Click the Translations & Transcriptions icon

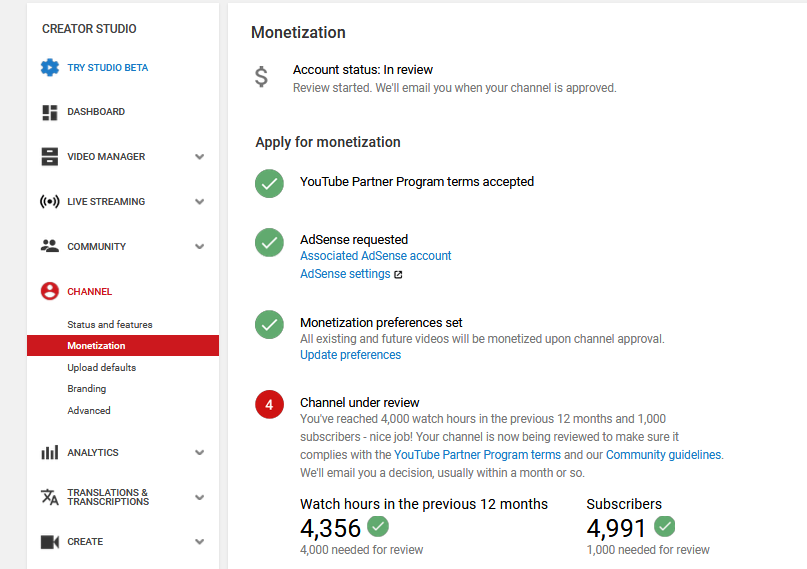(x=50, y=497)
